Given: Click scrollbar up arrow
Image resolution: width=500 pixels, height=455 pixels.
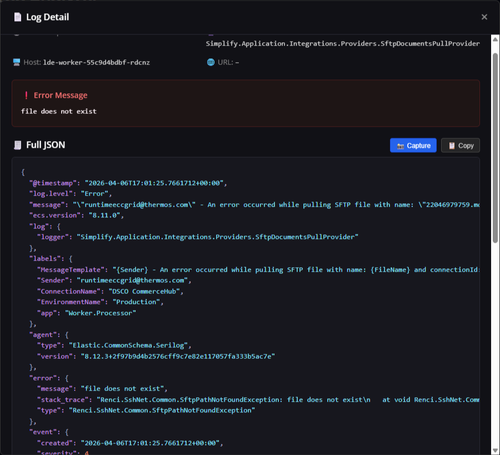Looking at the screenshot, I should (x=495, y=39).
